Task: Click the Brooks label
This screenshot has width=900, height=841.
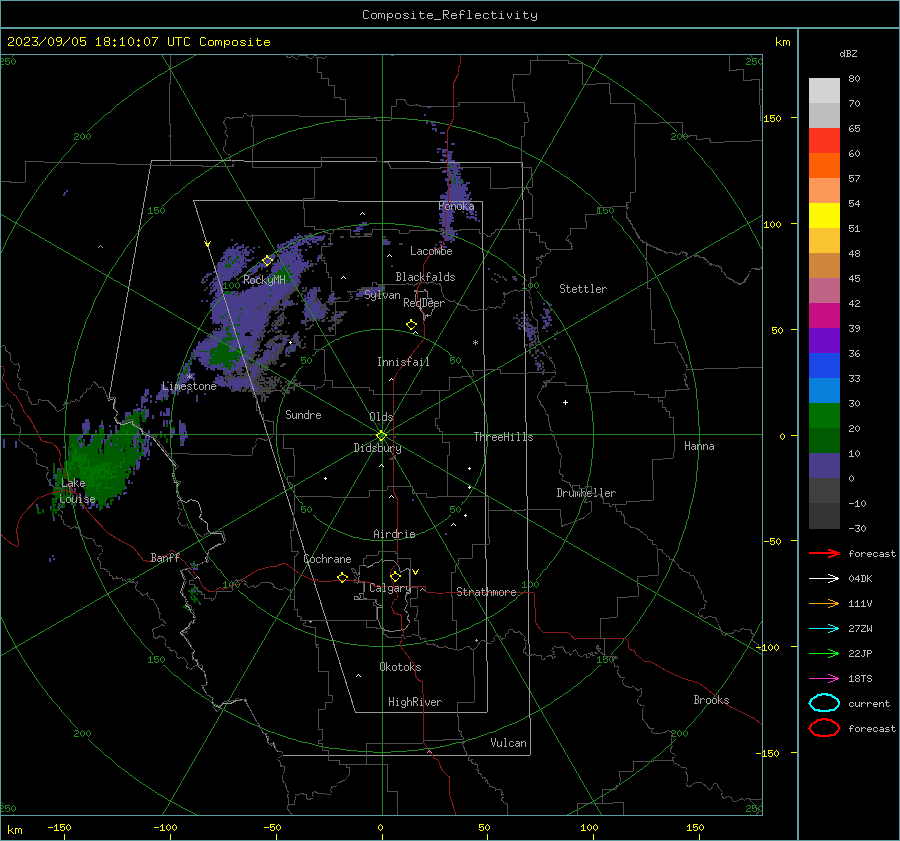Action: 711,700
